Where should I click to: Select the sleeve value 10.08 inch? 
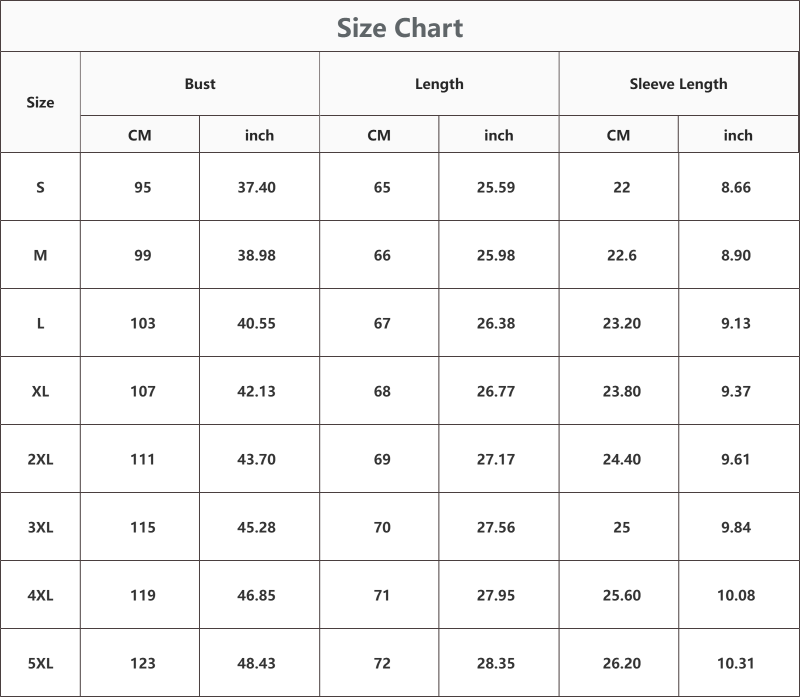[736, 595]
